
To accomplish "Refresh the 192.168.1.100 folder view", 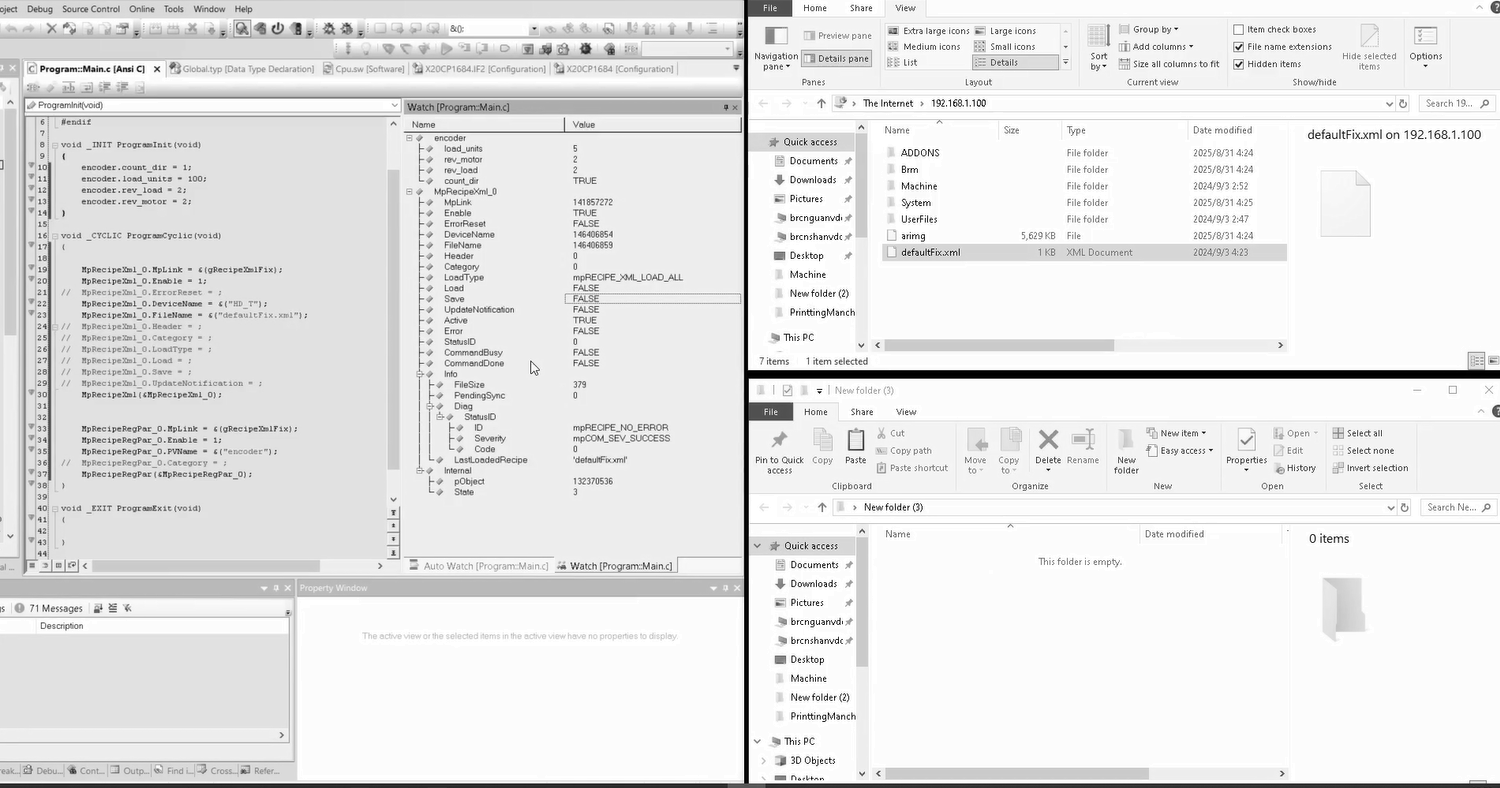I will [x=1403, y=104].
